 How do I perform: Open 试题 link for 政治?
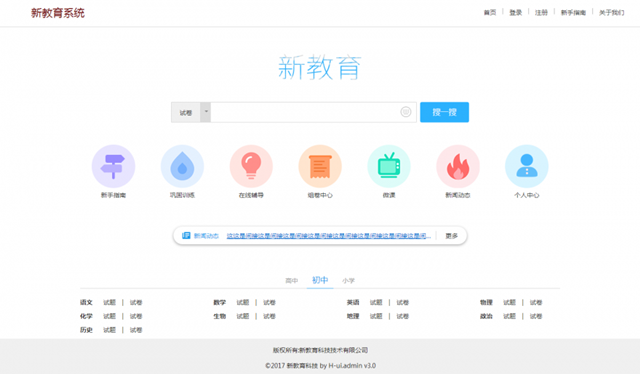coord(509,316)
